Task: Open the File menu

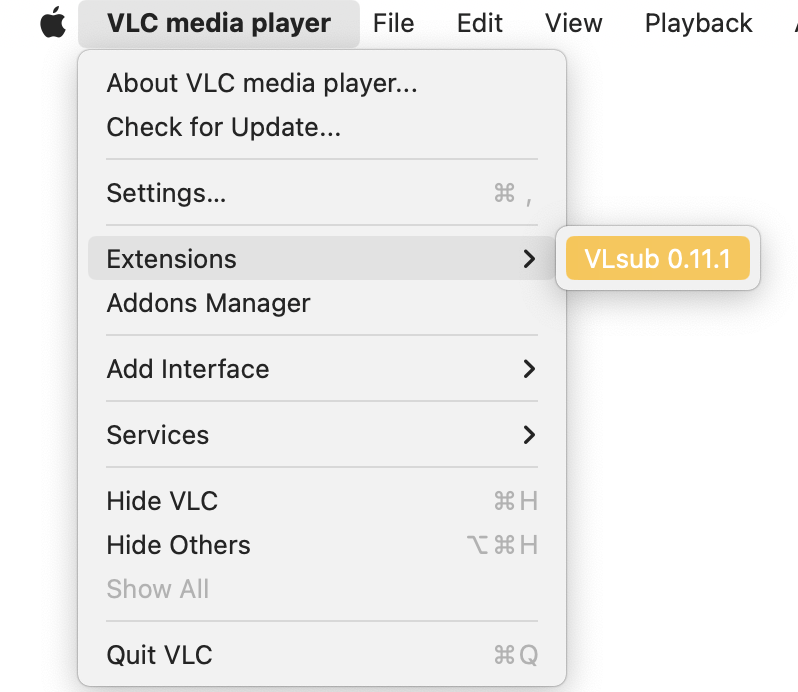Action: pos(393,23)
